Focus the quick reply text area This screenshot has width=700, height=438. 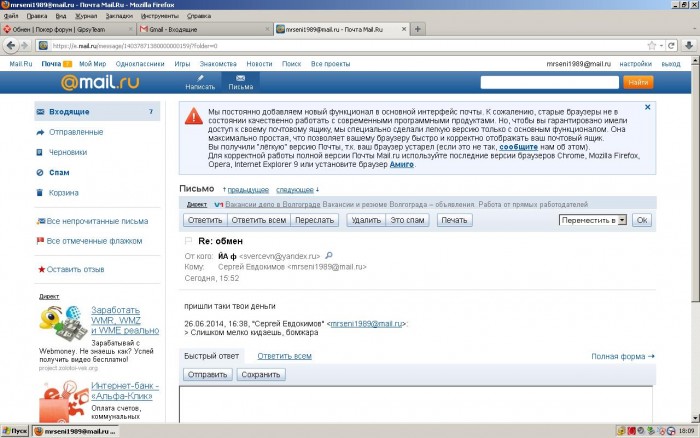(x=416, y=405)
